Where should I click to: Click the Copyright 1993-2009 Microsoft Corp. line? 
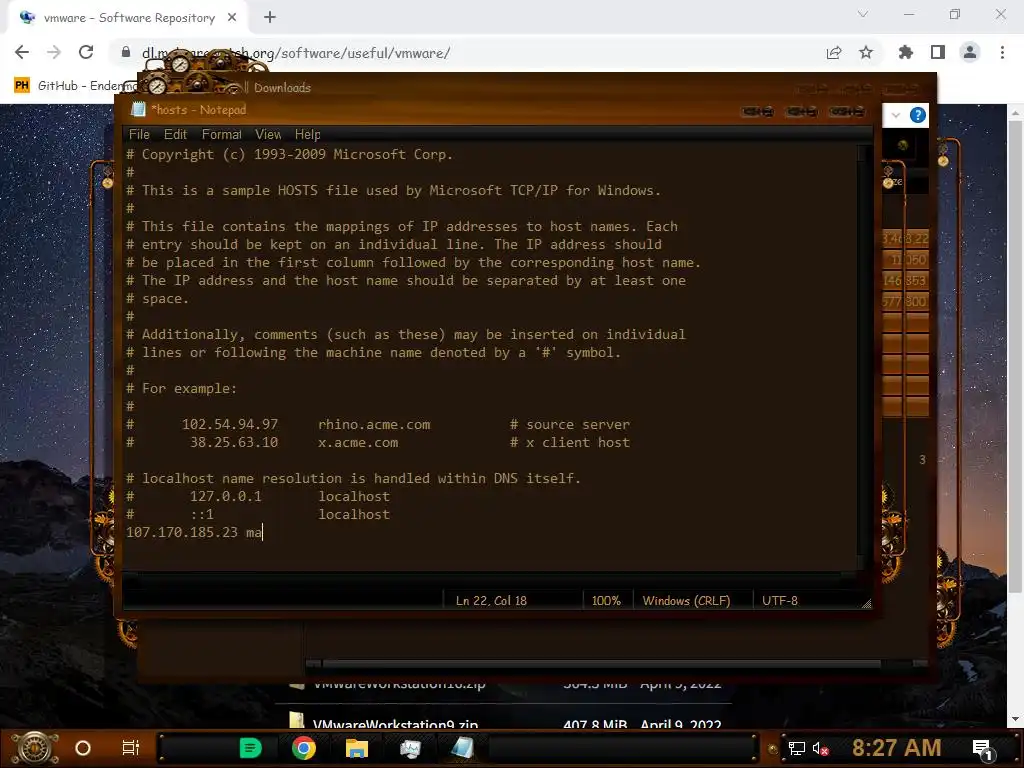(289, 155)
